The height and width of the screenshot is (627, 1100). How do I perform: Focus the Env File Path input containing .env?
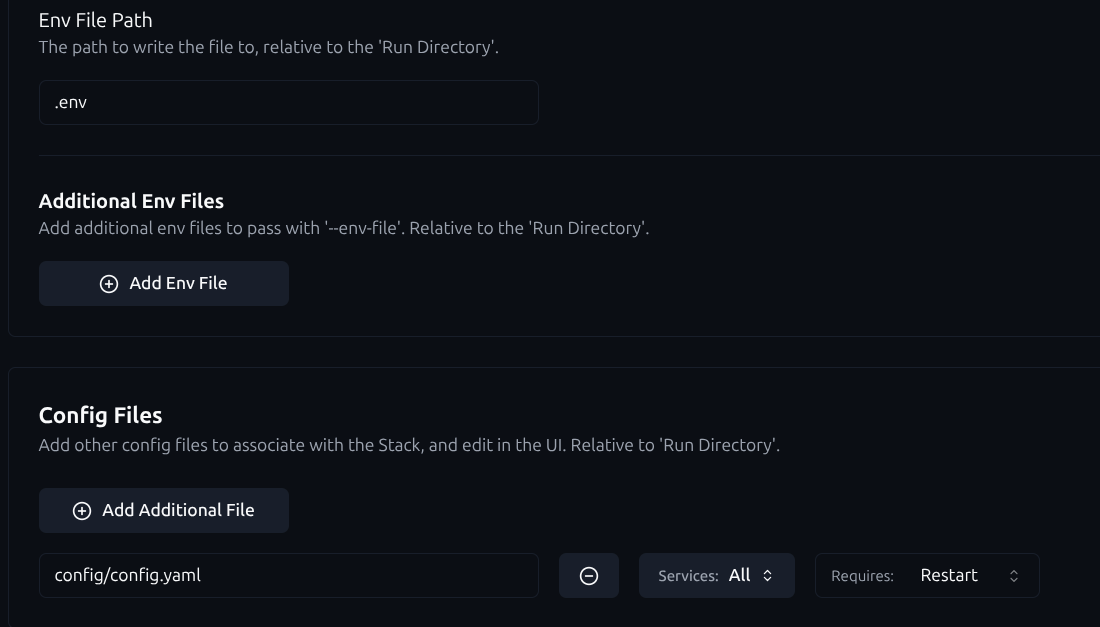(x=288, y=103)
